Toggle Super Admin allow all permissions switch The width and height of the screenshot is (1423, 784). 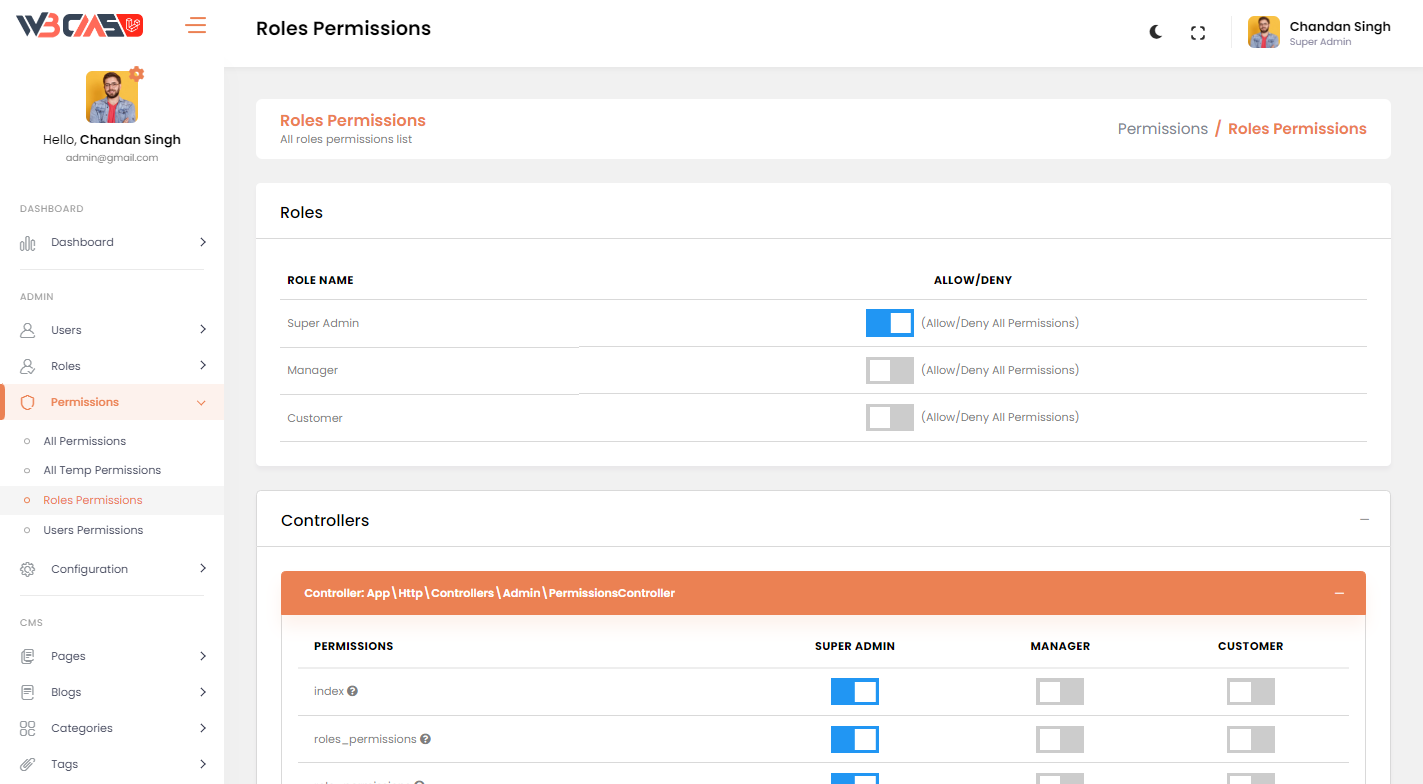point(889,323)
